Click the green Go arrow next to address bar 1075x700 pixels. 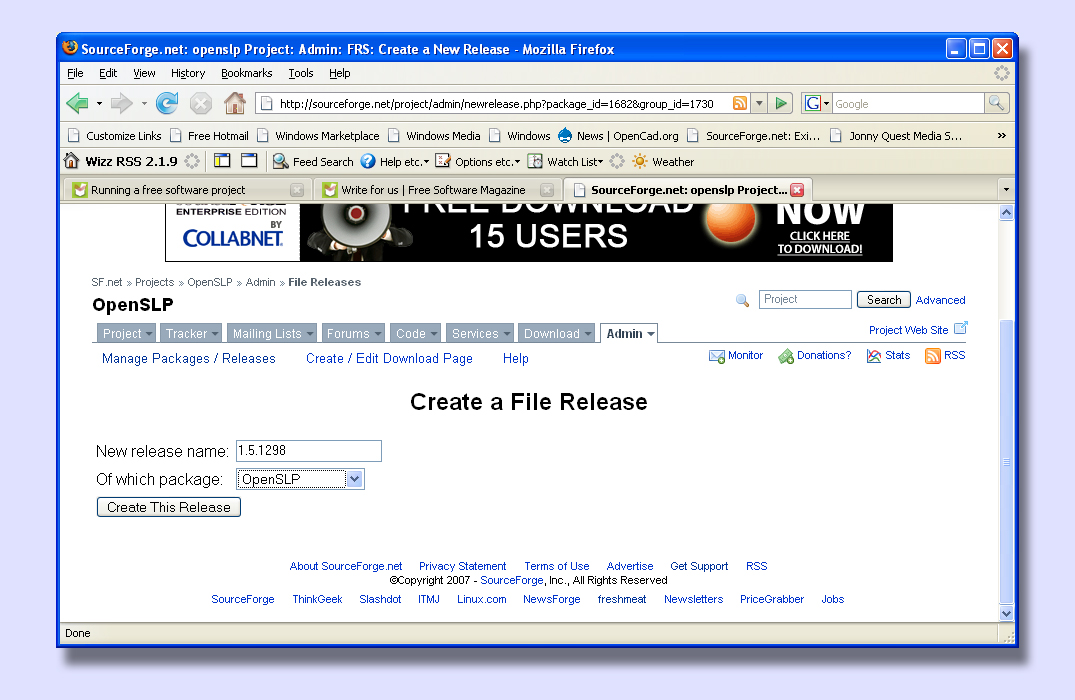point(780,104)
